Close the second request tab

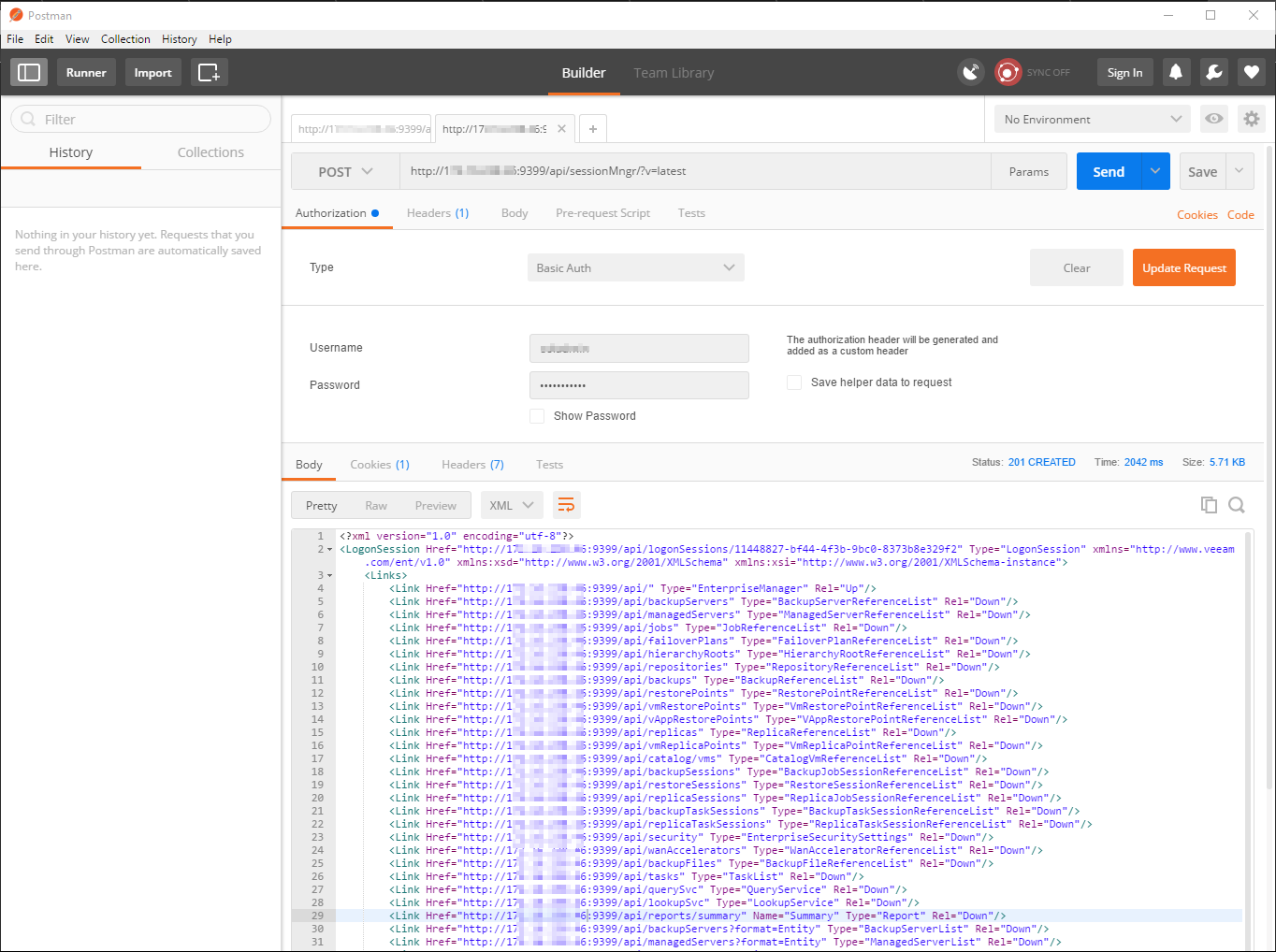(561, 129)
